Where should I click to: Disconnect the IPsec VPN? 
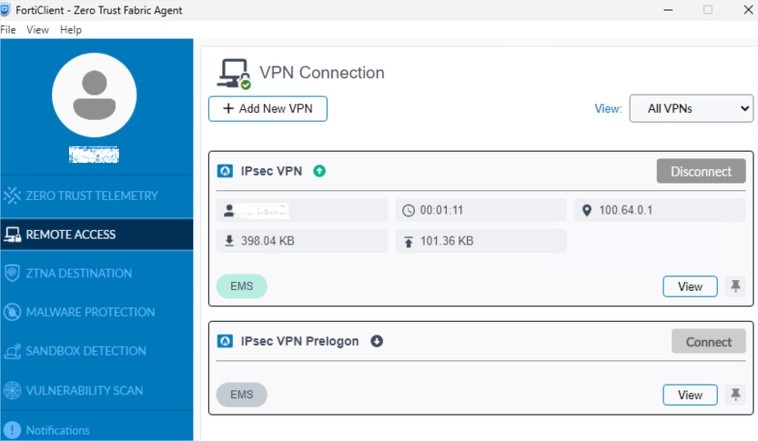pyautogui.click(x=701, y=171)
